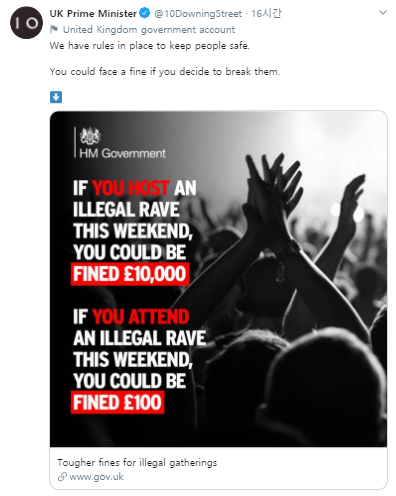The image size is (396, 496).
Task: Click the 'FINED £100' red banner
Action: (117, 402)
